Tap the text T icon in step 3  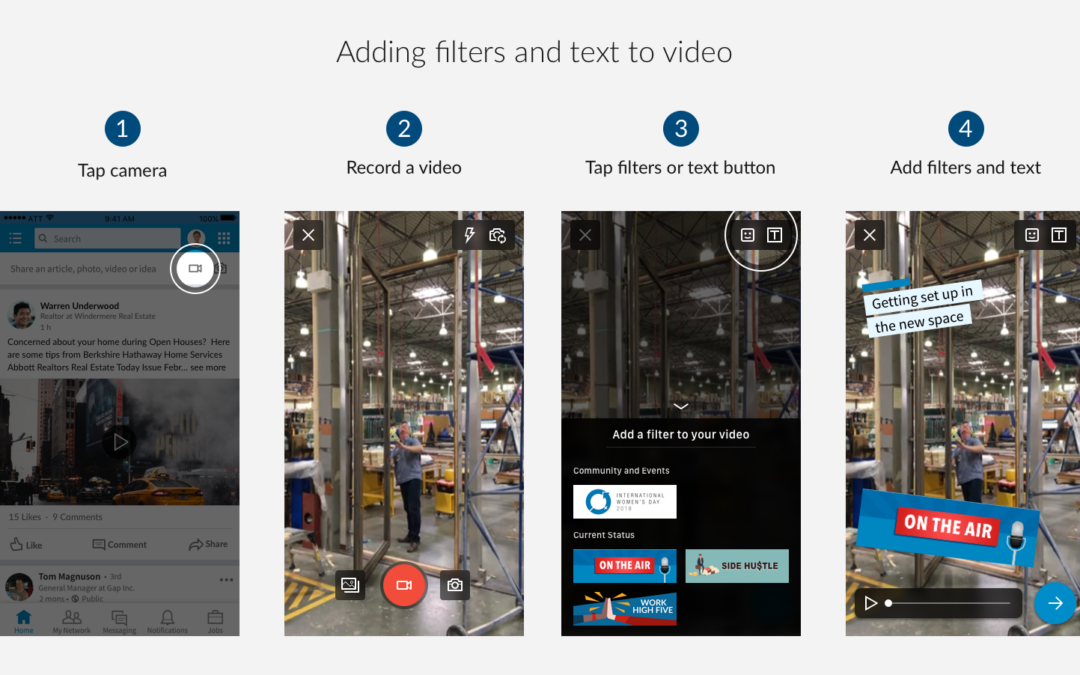(774, 235)
